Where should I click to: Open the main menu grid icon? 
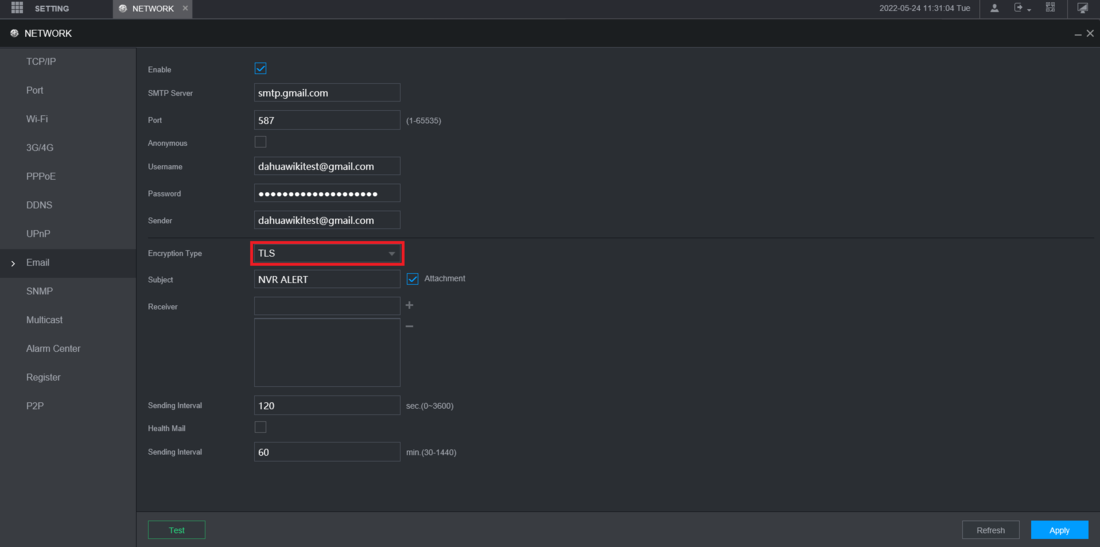coord(17,8)
